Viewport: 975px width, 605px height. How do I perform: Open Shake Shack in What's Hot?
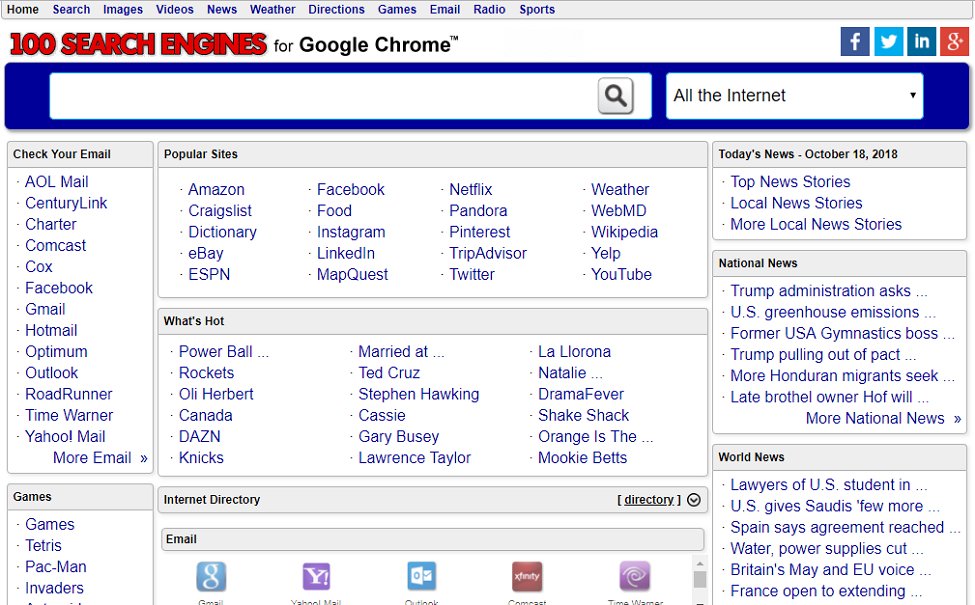tap(583, 415)
